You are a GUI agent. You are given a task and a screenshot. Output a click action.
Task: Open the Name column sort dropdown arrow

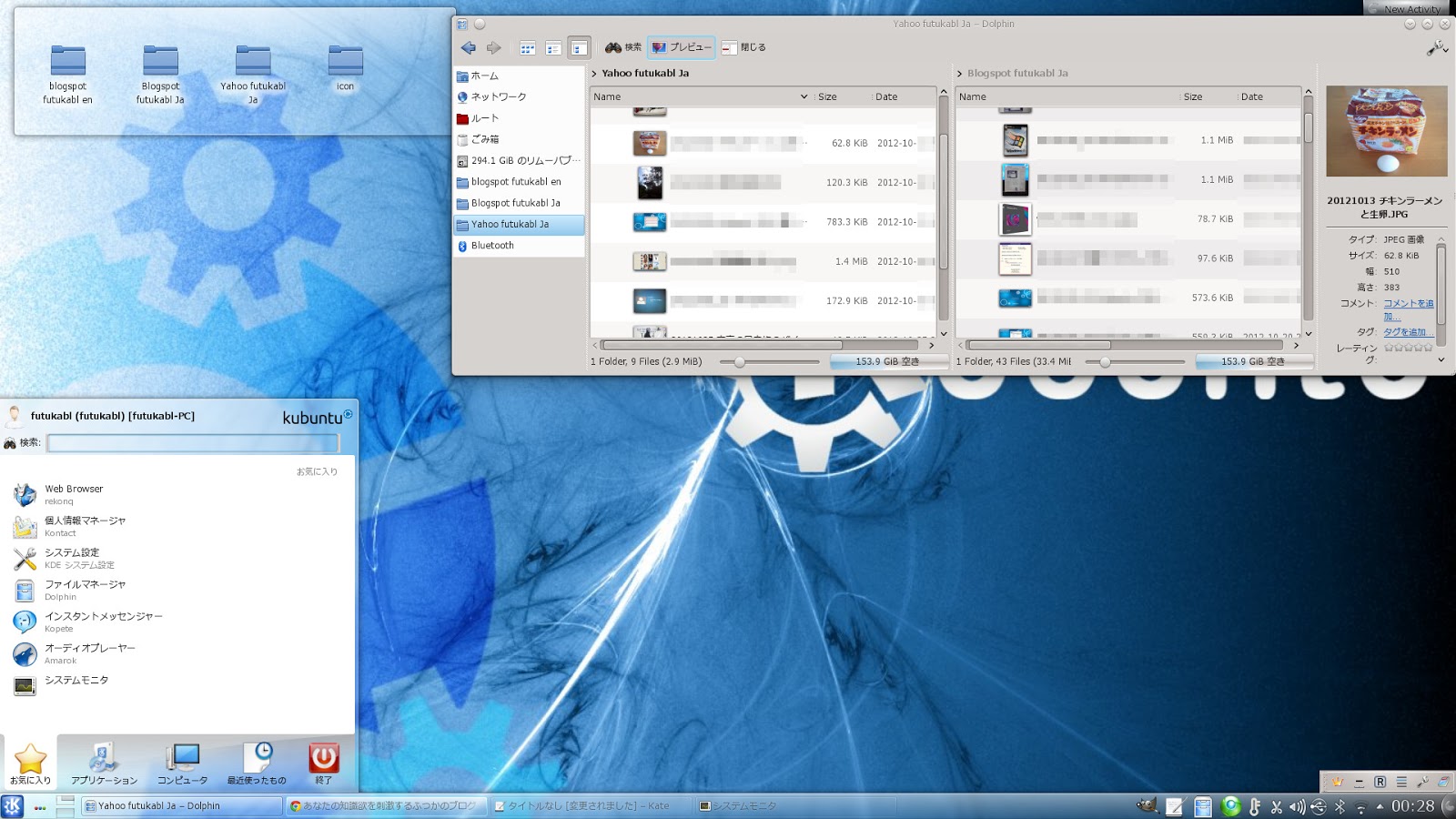804,96
